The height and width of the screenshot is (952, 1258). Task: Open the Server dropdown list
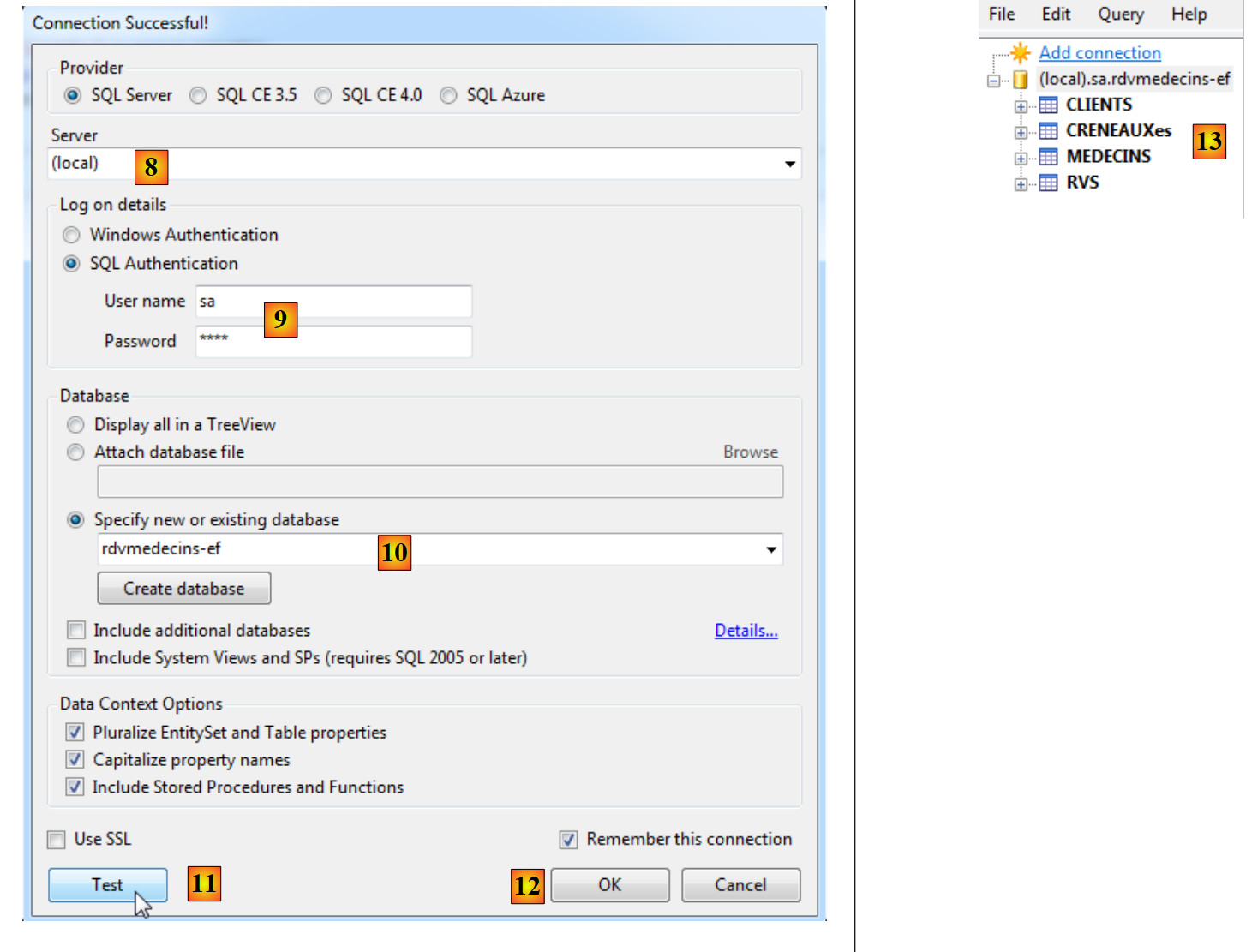pos(789,164)
